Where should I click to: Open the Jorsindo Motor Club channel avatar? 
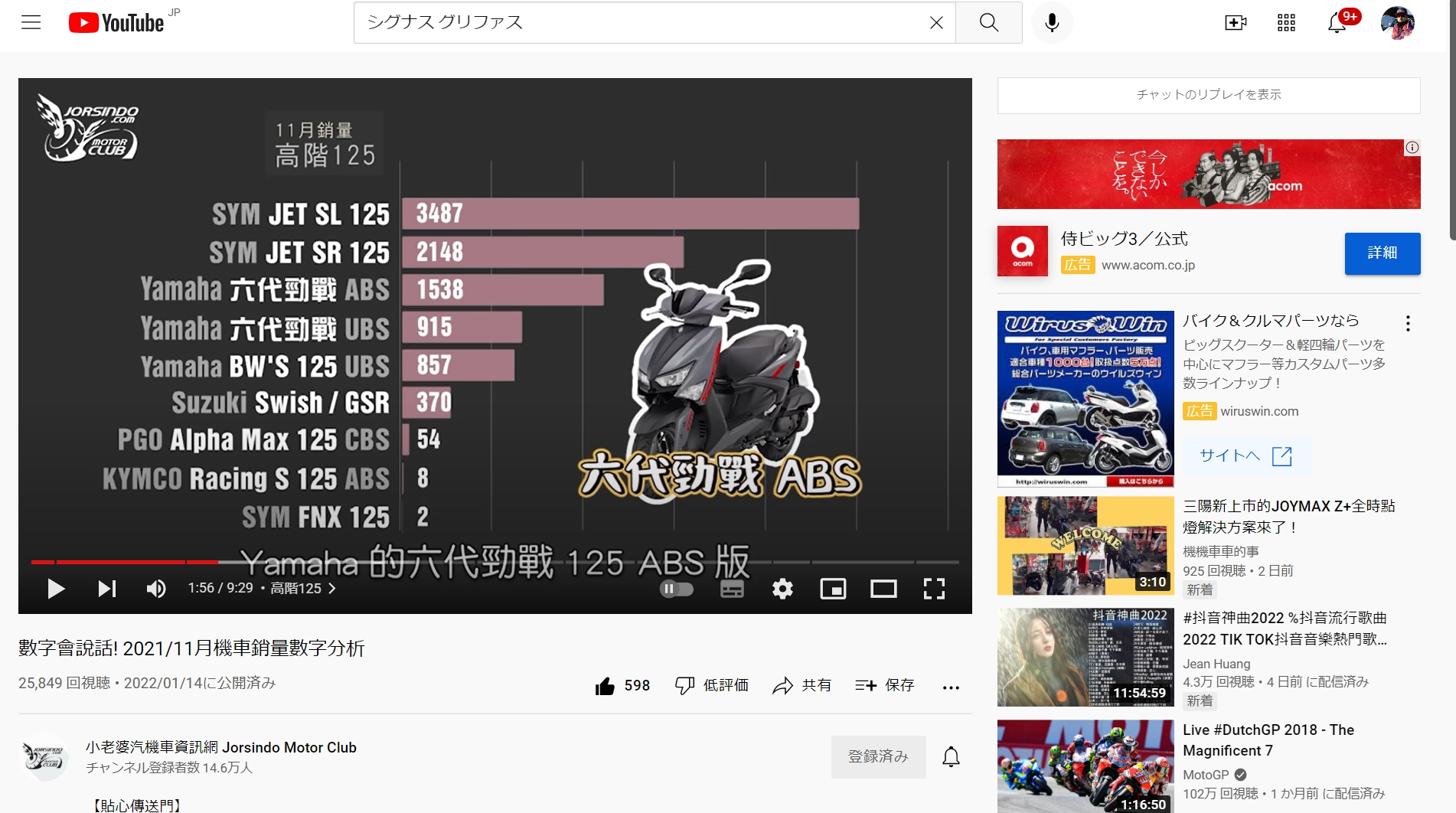tap(44, 756)
